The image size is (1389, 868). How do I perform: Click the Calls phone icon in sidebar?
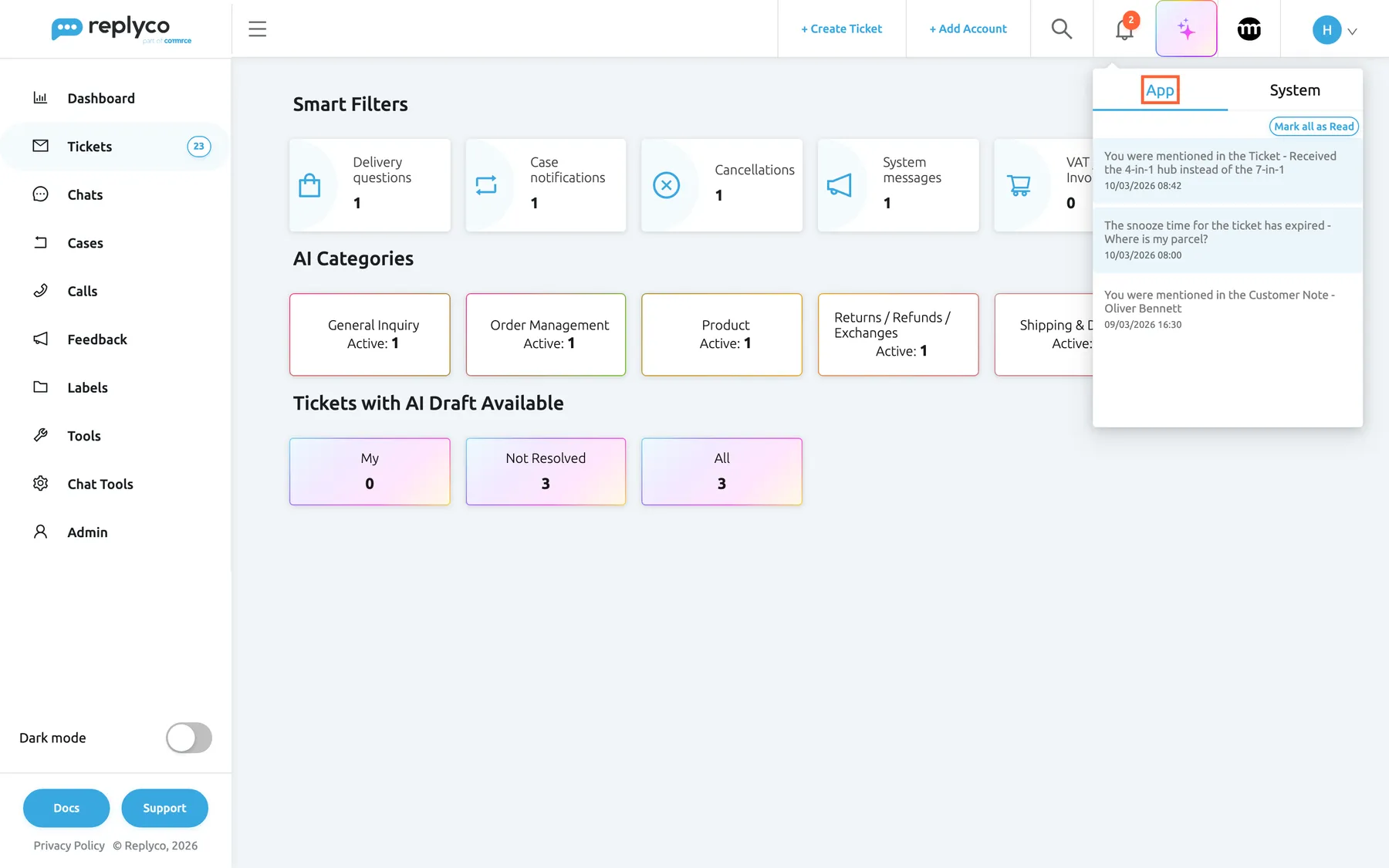(x=40, y=291)
